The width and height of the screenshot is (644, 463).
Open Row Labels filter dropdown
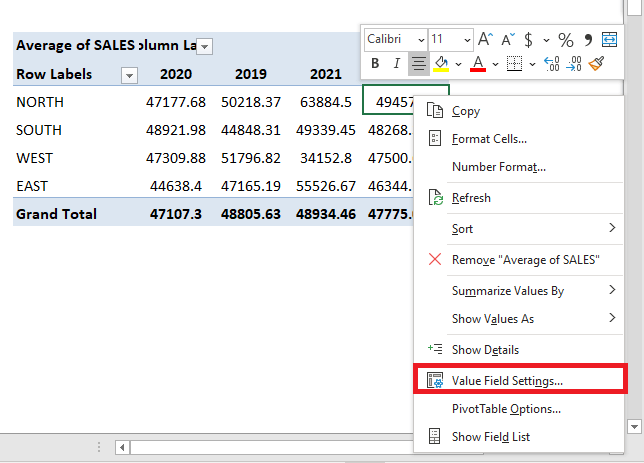(x=129, y=76)
